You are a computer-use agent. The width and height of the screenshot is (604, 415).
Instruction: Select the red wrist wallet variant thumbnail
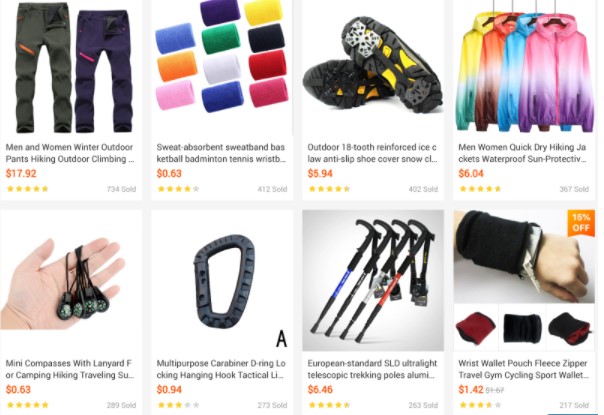pos(476,328)
